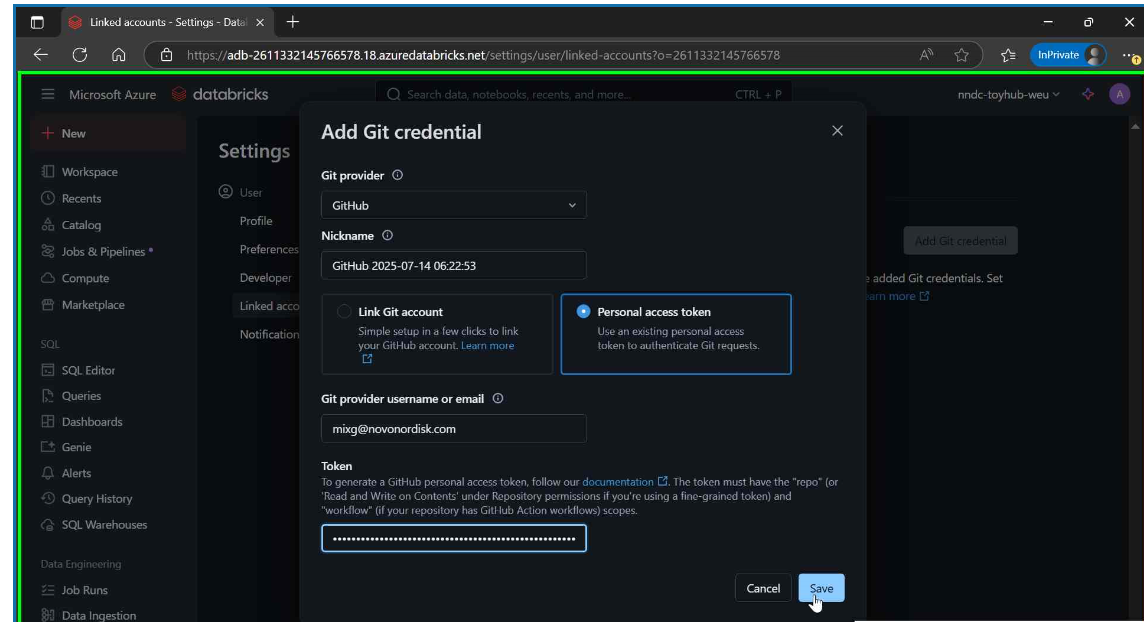Open Genie in the sidebar
Image resolution: width=1144 pixels, height=622 pixels.
[x=77, y=447]
